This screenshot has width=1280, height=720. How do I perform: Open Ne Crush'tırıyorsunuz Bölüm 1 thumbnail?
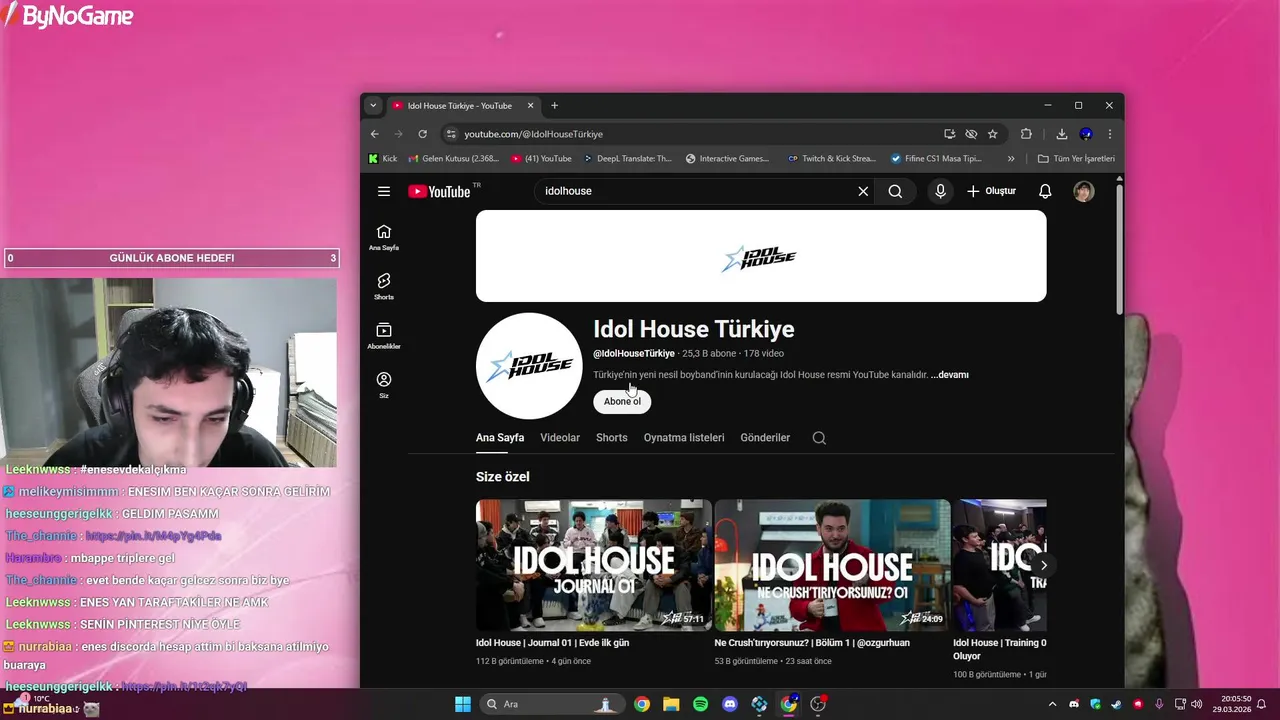pos(832,565)
